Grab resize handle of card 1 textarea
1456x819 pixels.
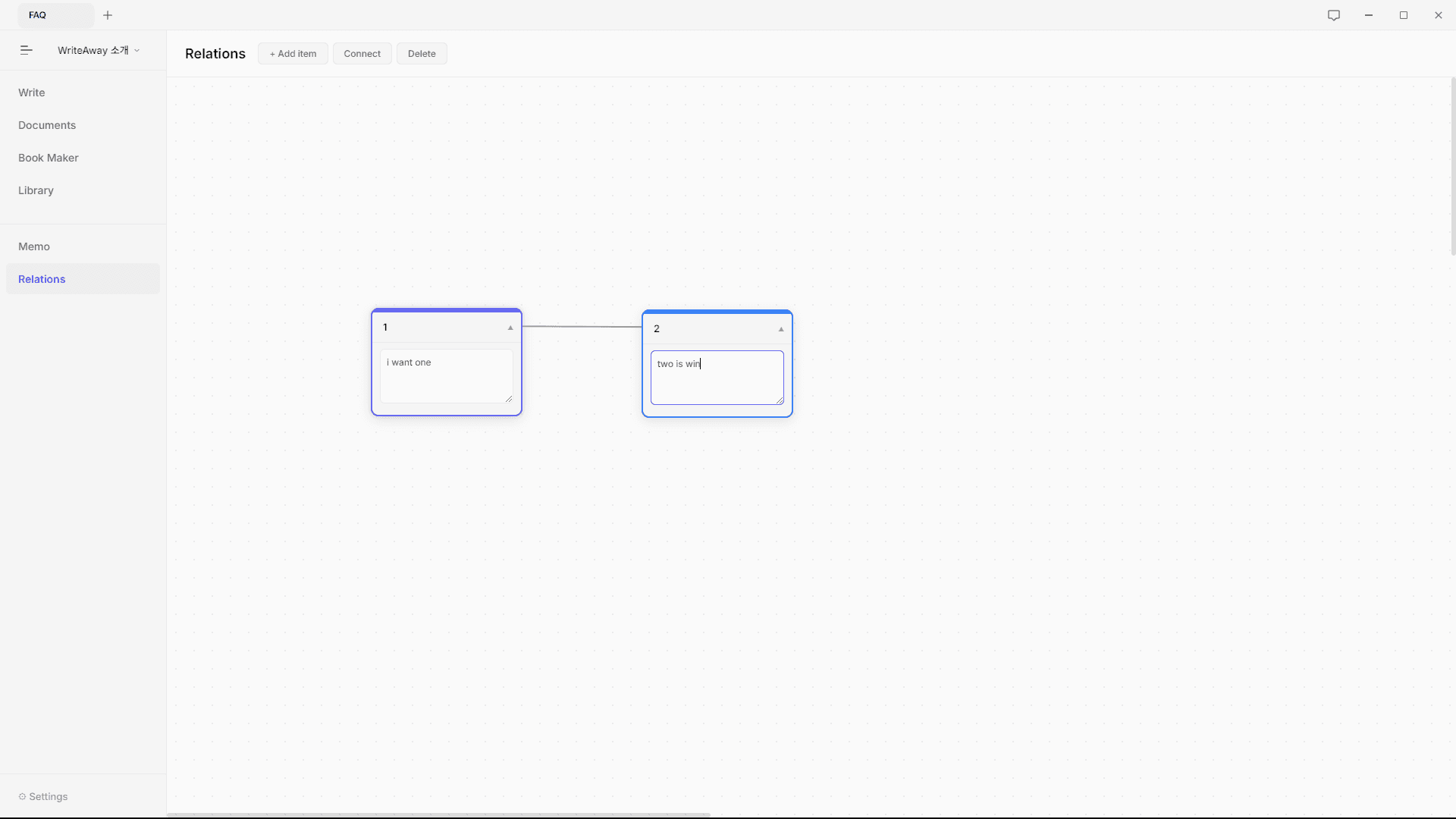pos(509,399)
